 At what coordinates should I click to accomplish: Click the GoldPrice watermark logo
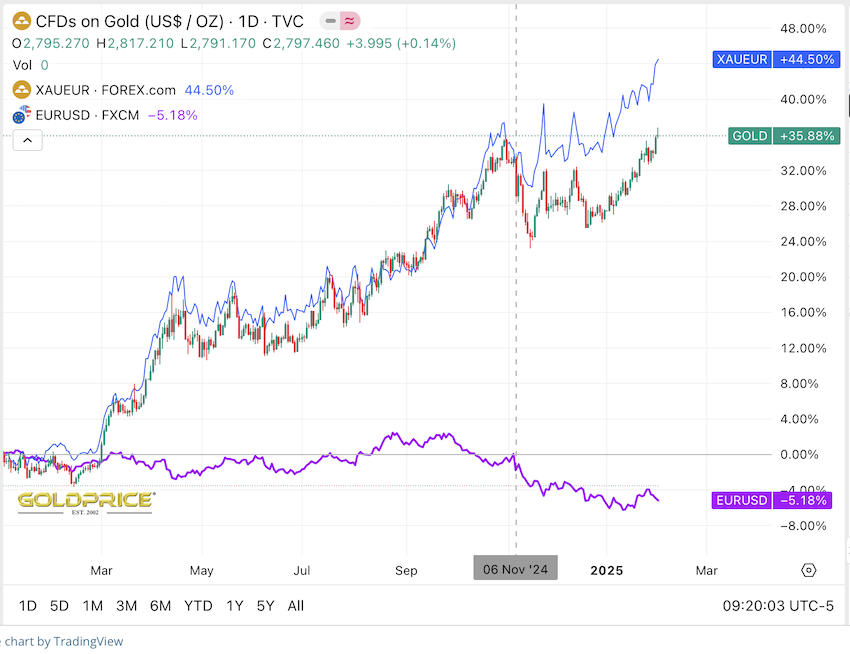pos(85,501)
